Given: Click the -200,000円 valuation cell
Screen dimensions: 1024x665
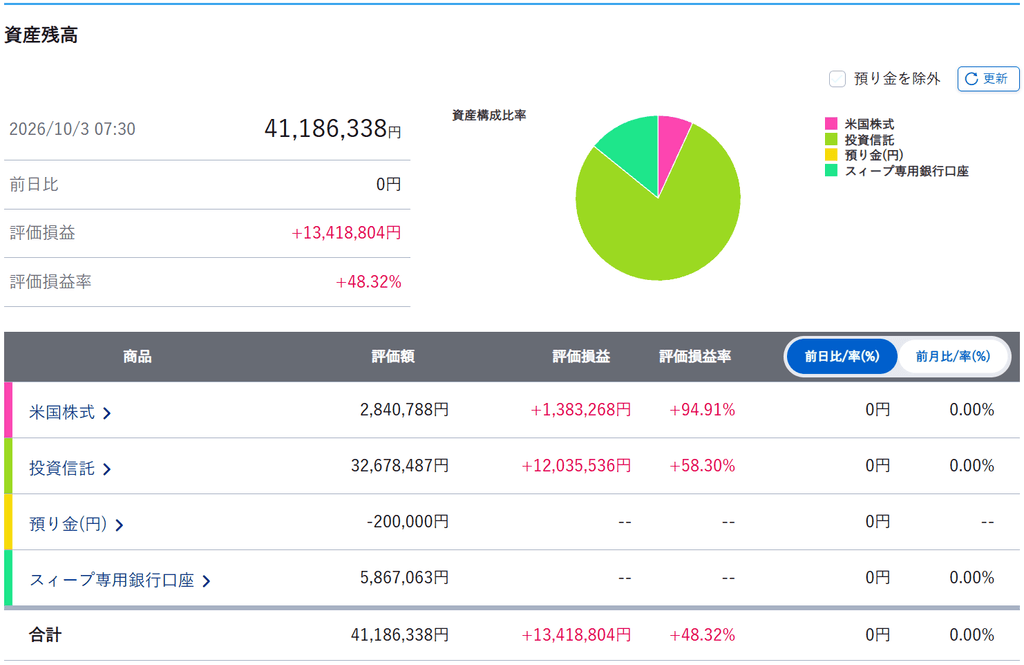Looking at the screenshot, I should (408, 522).
